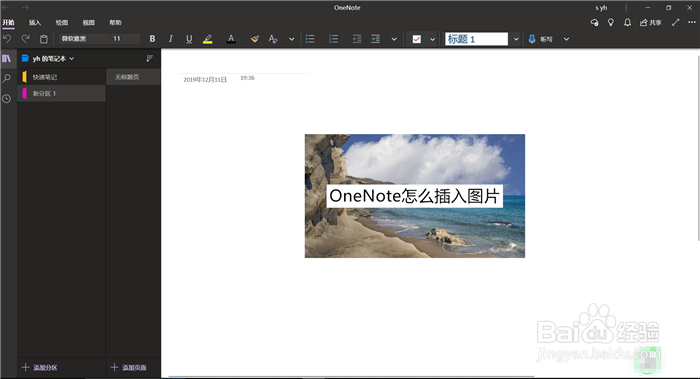Open the more options ellipsis menu
This screenshot has width=700, height=379.
692,22
